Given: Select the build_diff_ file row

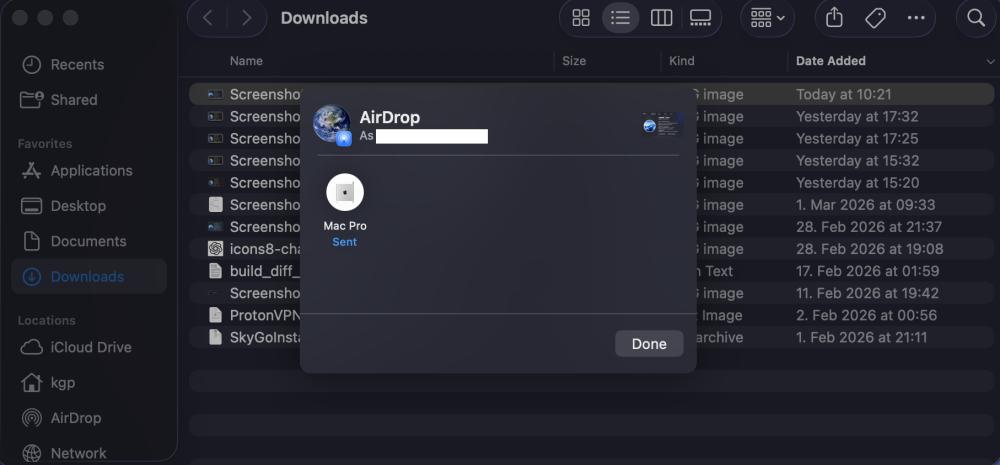Looking at the screenshot, I should click(x=591, y=271).
